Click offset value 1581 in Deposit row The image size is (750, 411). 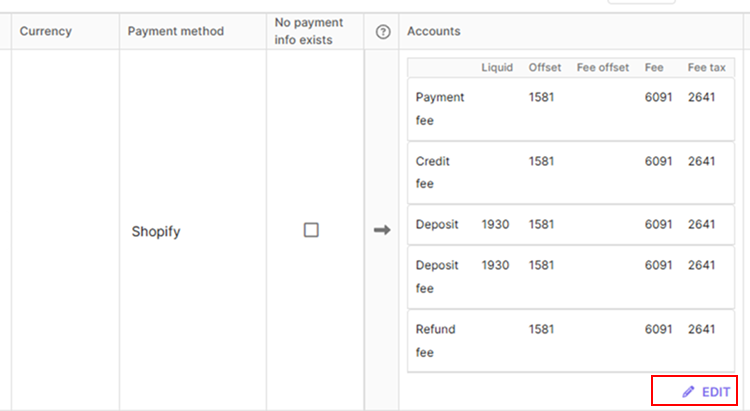[x=541, y=224]
